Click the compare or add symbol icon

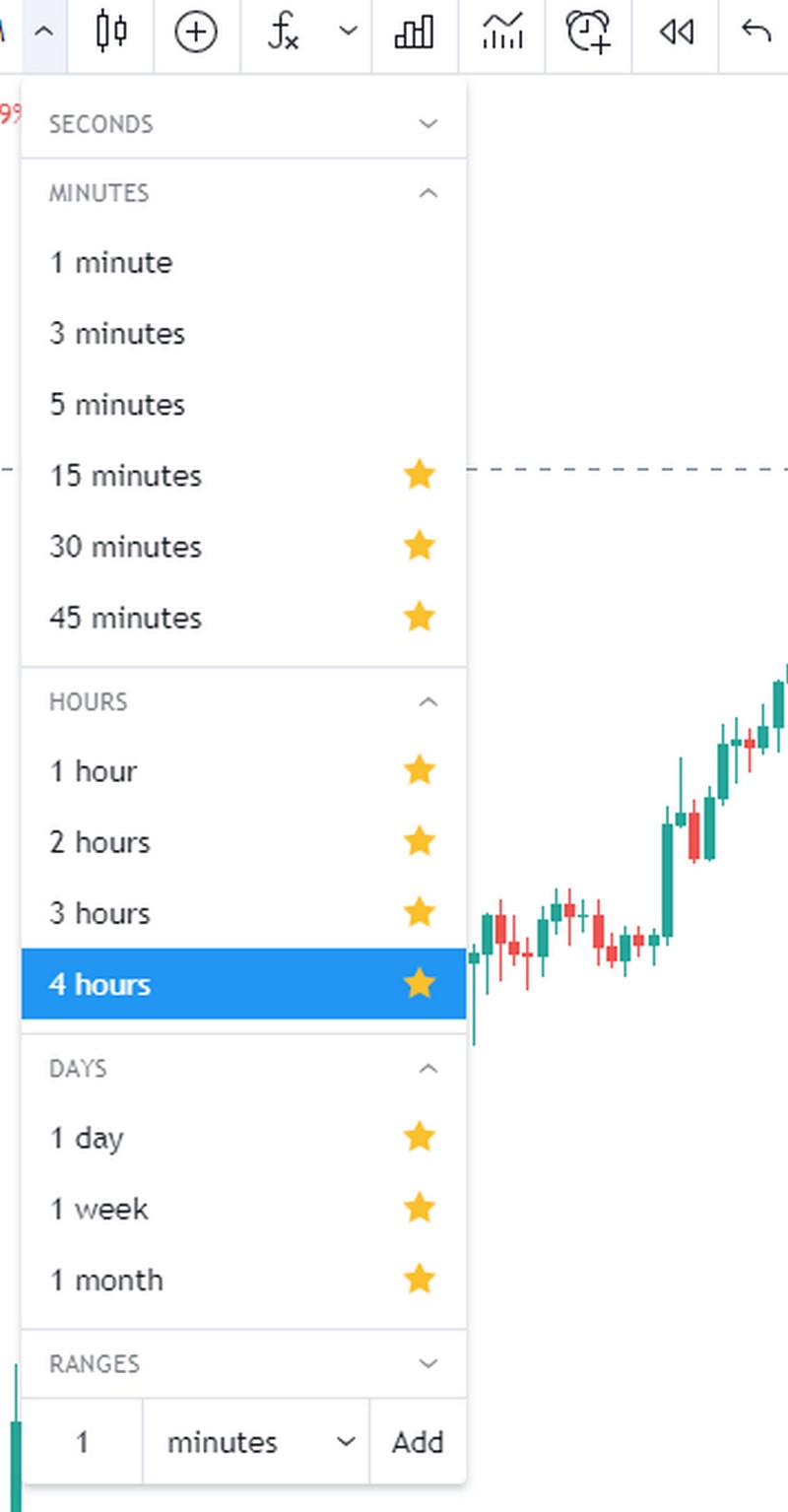coord(195,33)
